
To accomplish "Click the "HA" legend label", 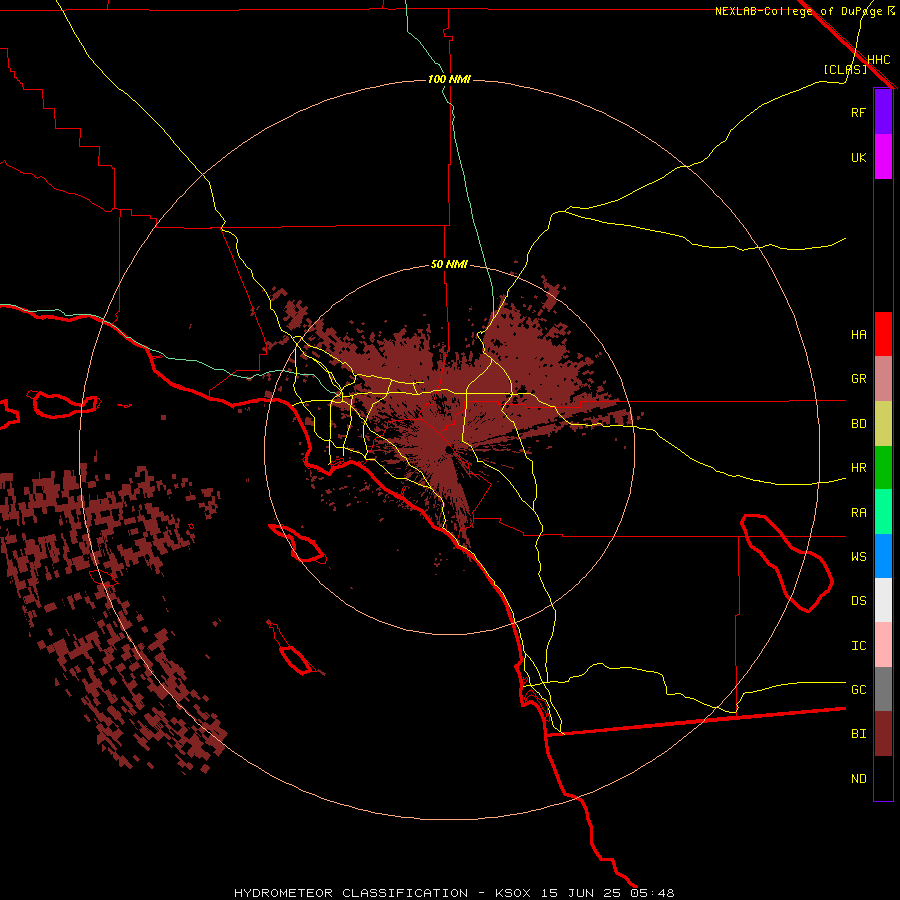I will [858, 335].
